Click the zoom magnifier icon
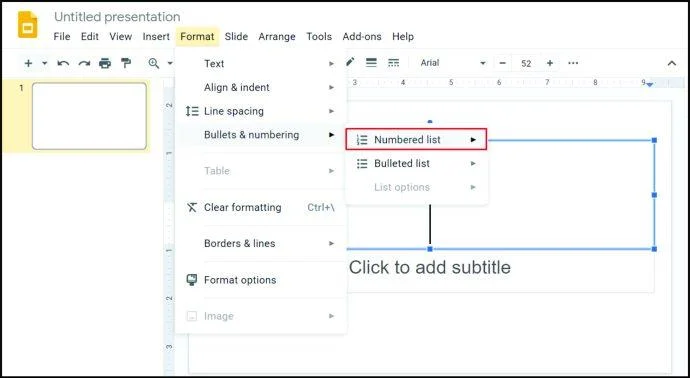 154,63
